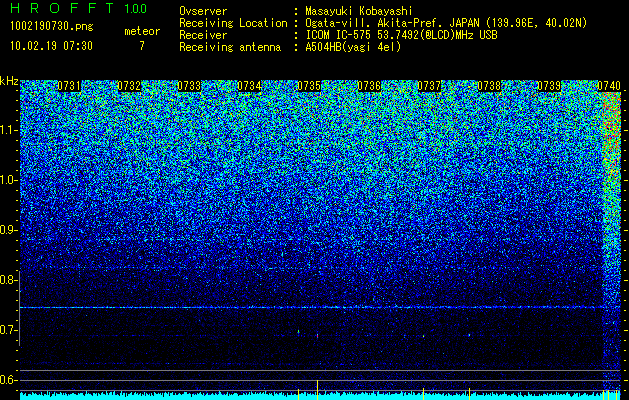Click the 0.6 frequency axis label
The image size is (629, 400).
(8, 380)
